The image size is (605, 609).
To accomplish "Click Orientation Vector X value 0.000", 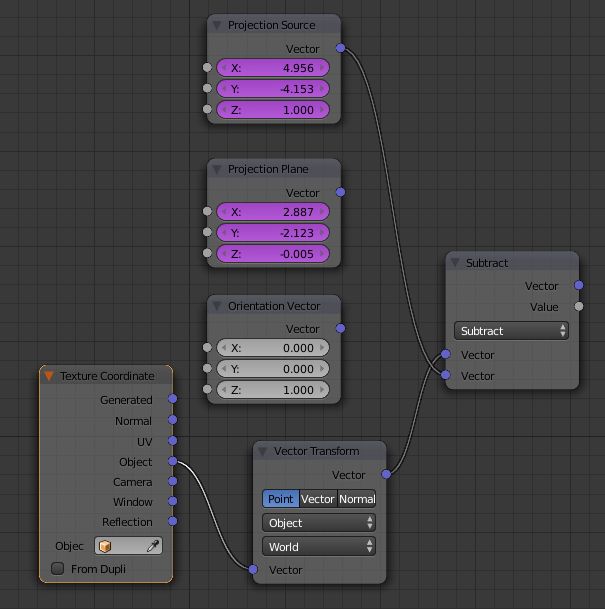I will tap(273, 348).
